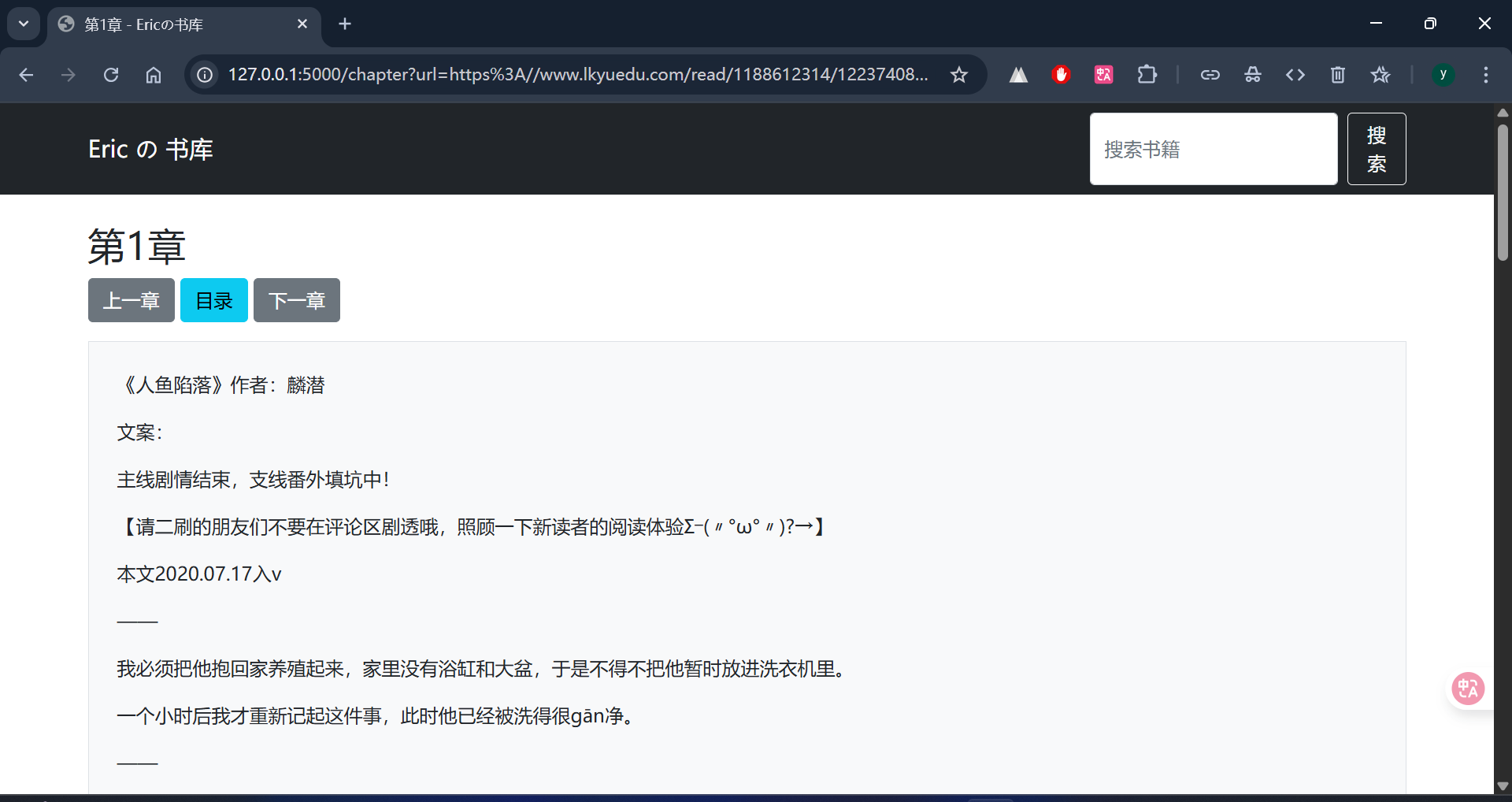Screen dimensions: 1512x802
Task: Click the incognito-style spy toolbar icon
Action: pos(1252,75)
